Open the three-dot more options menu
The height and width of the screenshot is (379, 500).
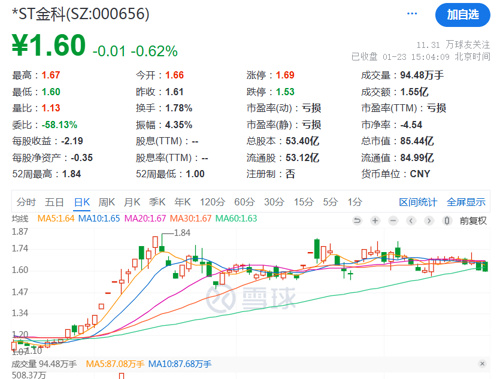412,14
